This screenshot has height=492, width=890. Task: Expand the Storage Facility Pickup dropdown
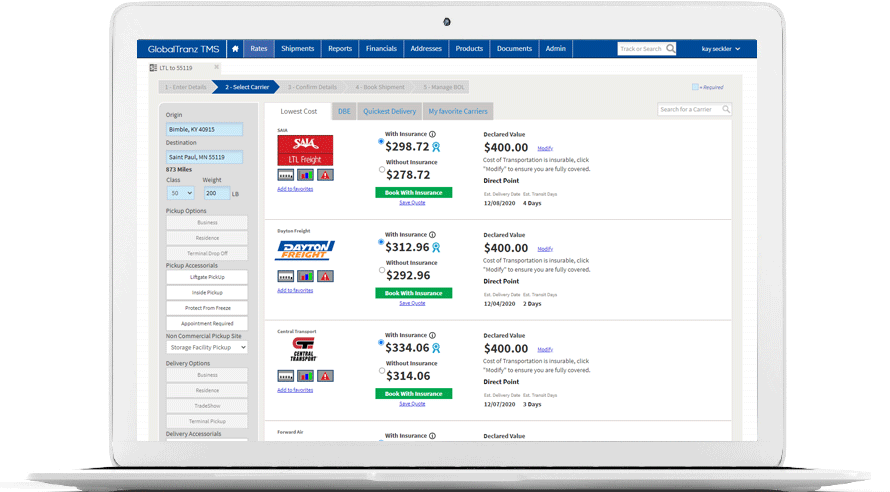tap(206, 348)
